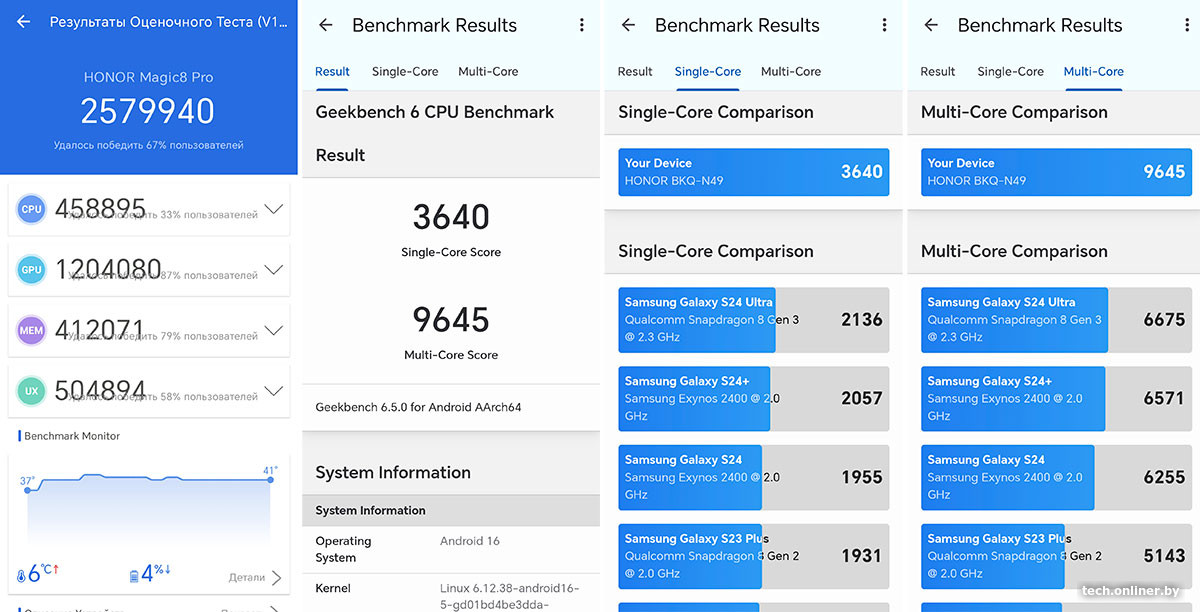Switch to Single-Core tab in first Geekbench panel
1200x612 pixels.
[x=405, y=71]
